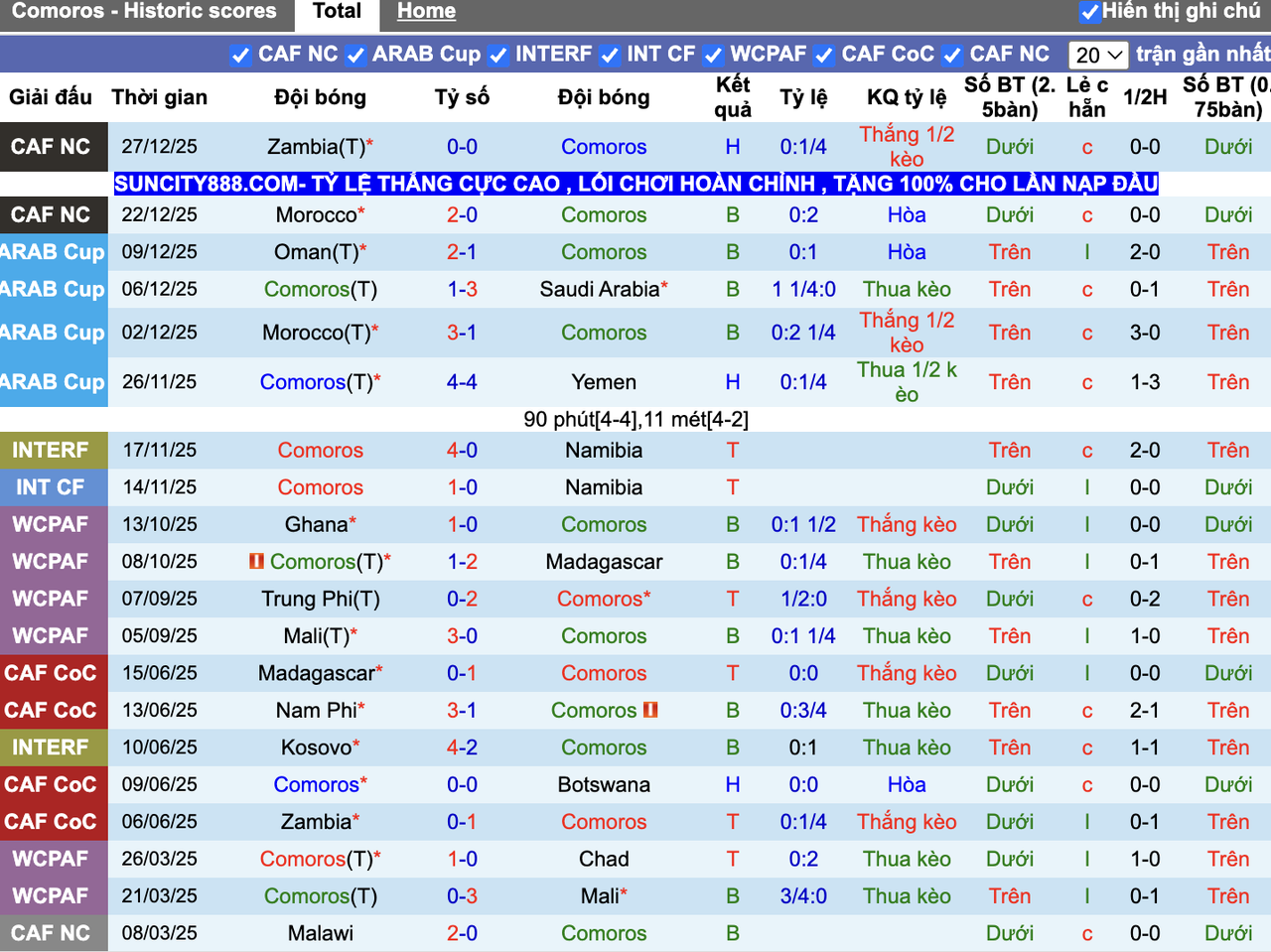Open the 20 recent matches dropdown
The width and height of the screenshot is (1271, 952).
pyautogui.click(x=1098, y=55)
